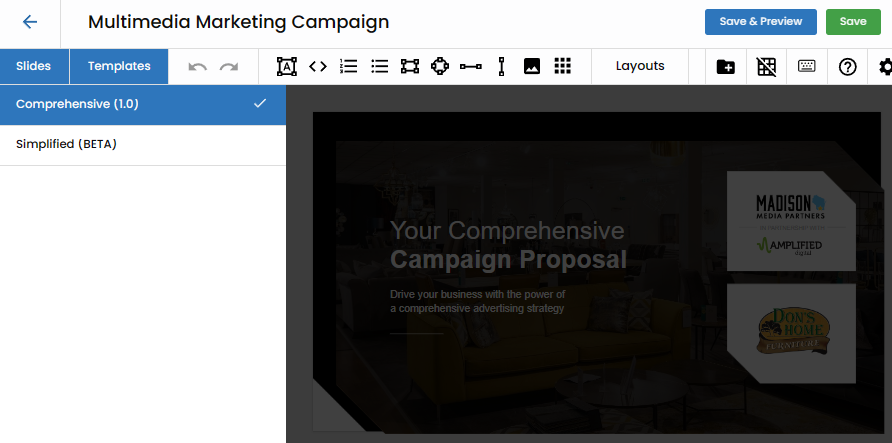The image size is (892, 443).
Task: Insert a text box element
Action: (x=287, y=67)
